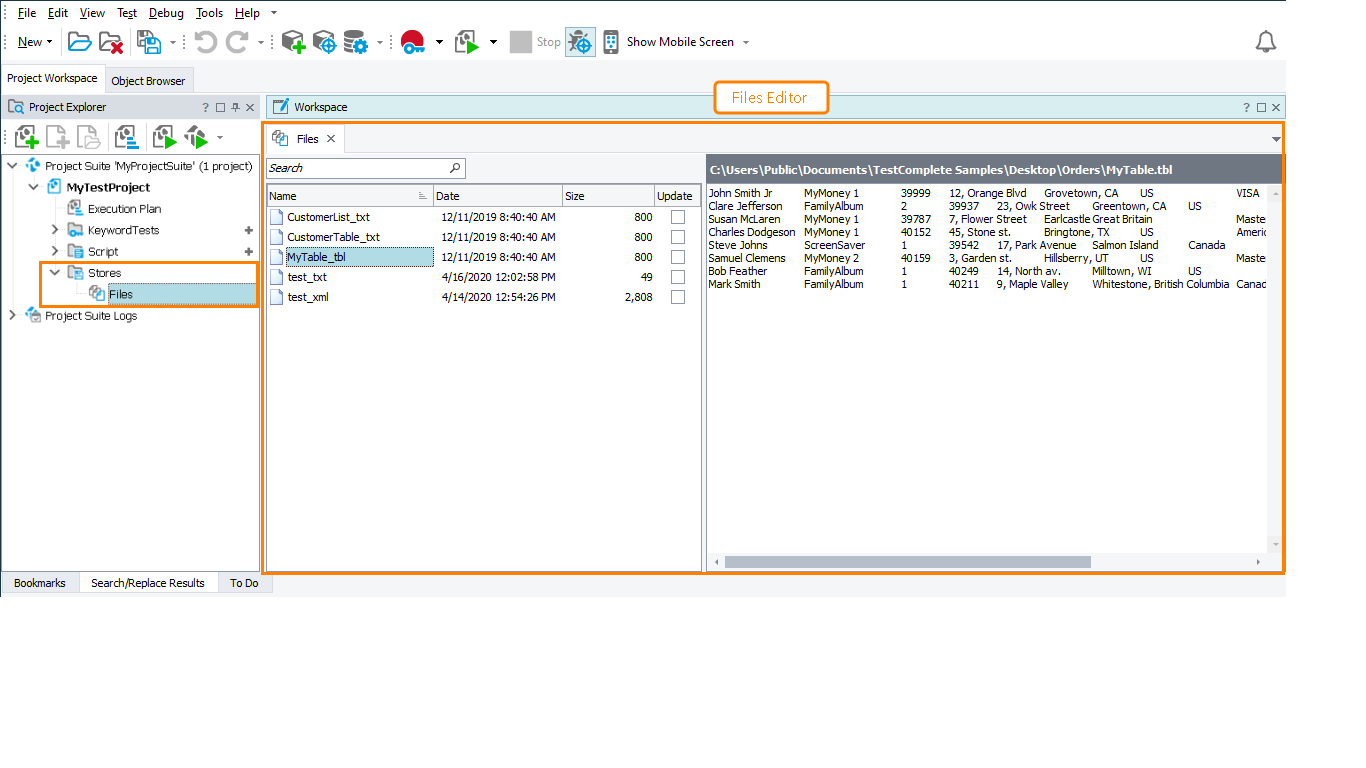This screenshot has width=1366, height=768.
Task: Switch to Search/Replace Results panel
Action: point(148,582)
